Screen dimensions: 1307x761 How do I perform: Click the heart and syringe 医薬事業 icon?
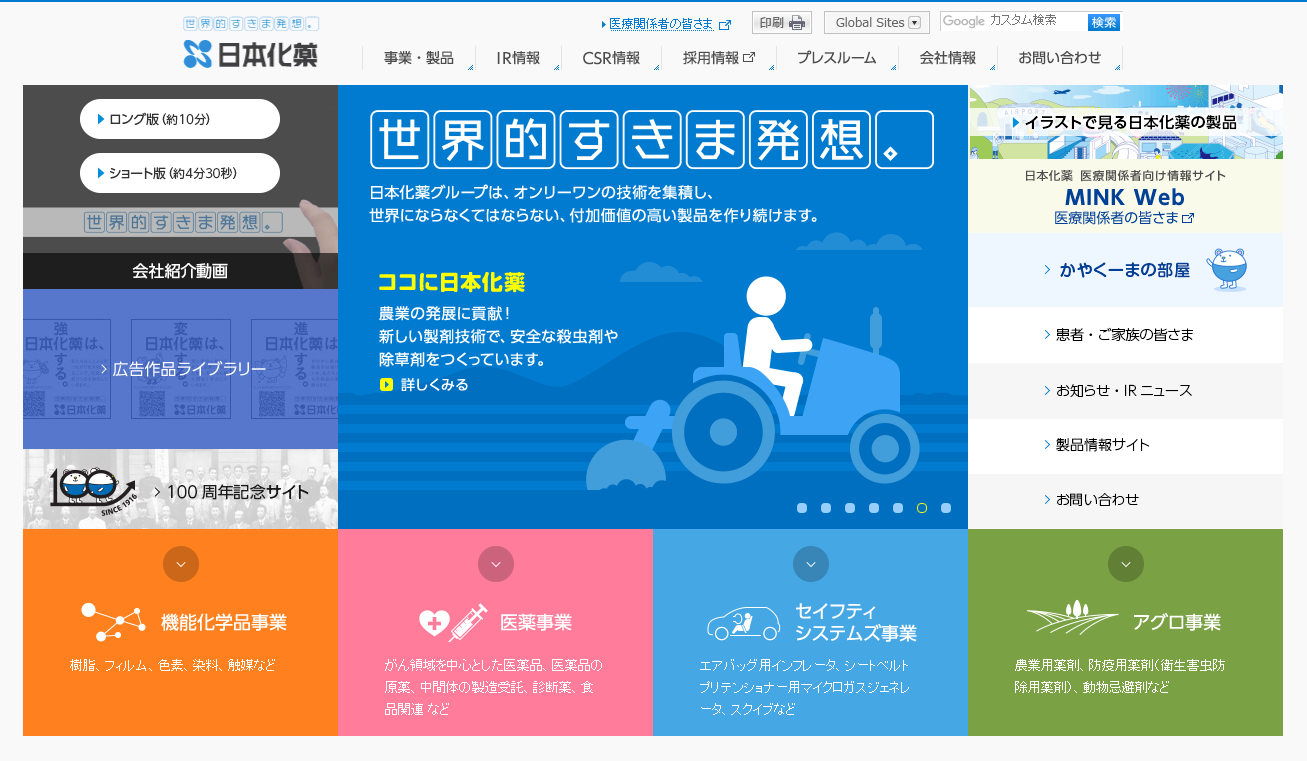click(453, 622)
